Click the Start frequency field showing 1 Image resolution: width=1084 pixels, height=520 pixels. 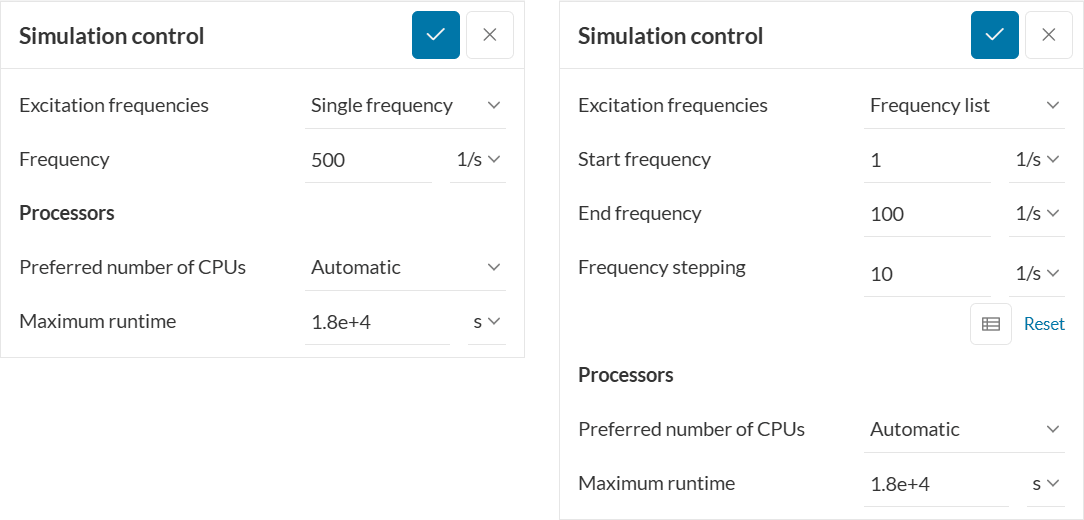point(927,159)
